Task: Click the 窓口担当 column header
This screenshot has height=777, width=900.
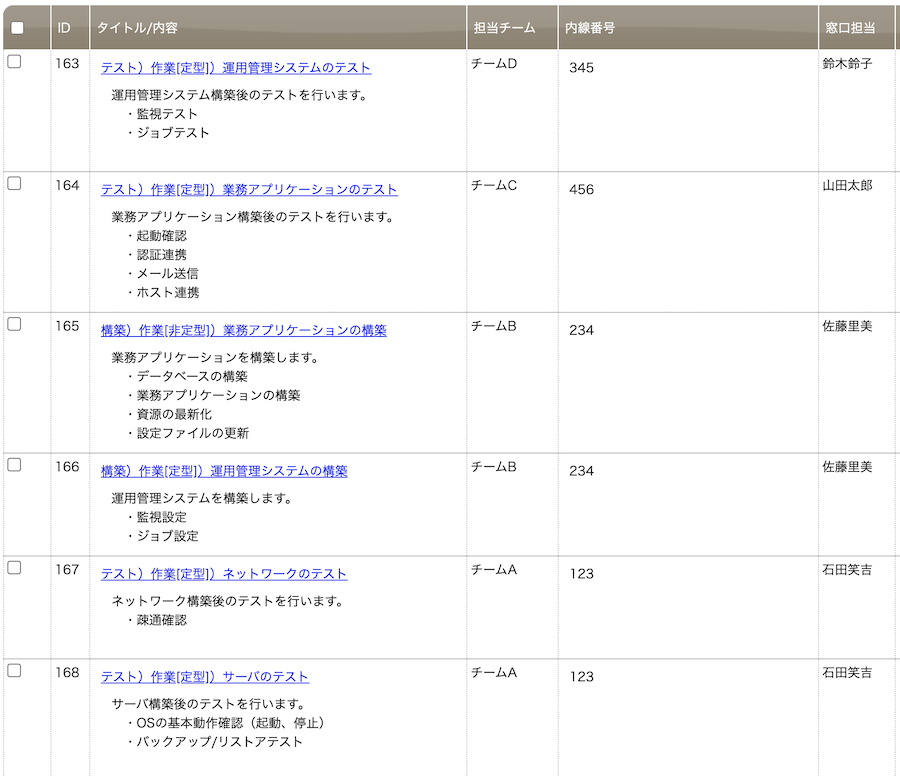Action: coord(859,28)
